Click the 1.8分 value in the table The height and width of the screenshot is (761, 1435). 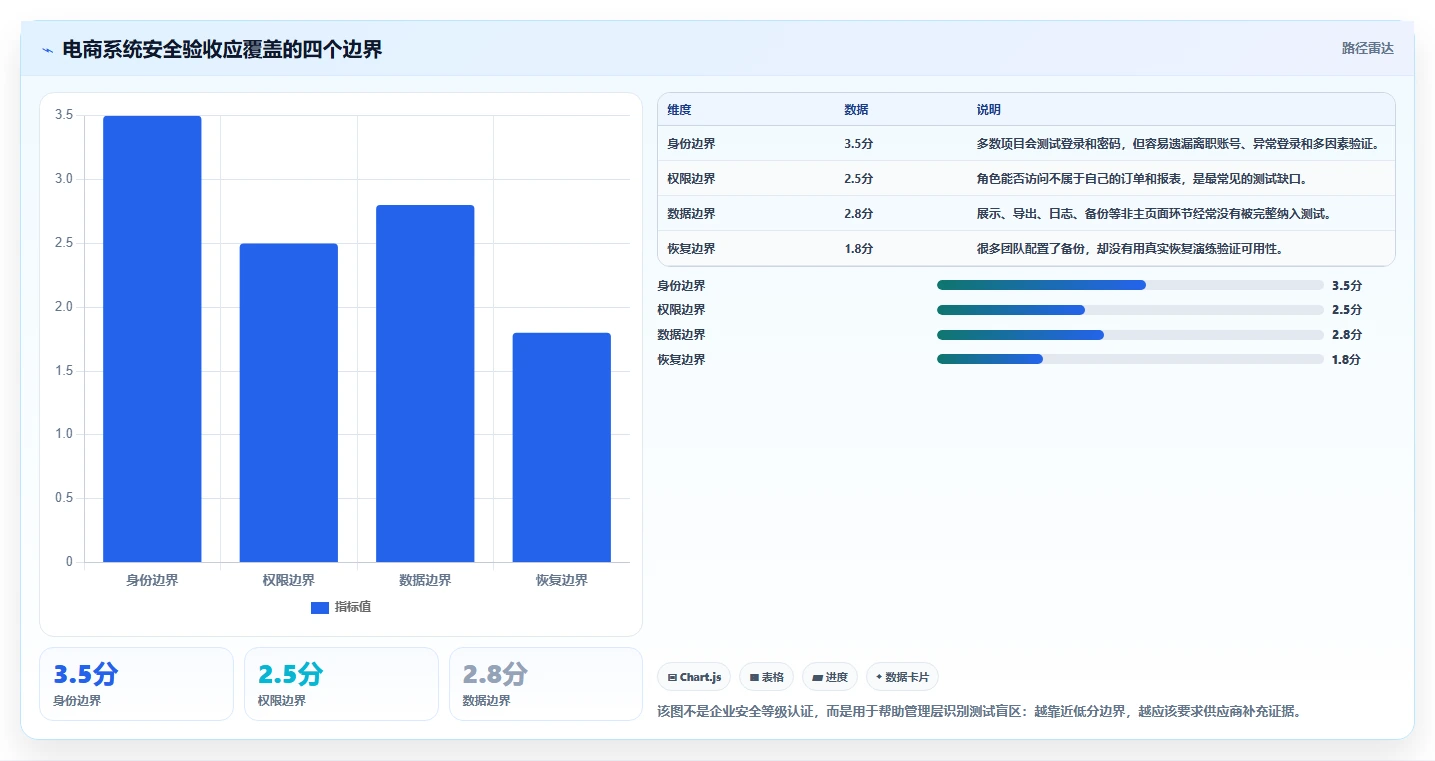(859, 249)
